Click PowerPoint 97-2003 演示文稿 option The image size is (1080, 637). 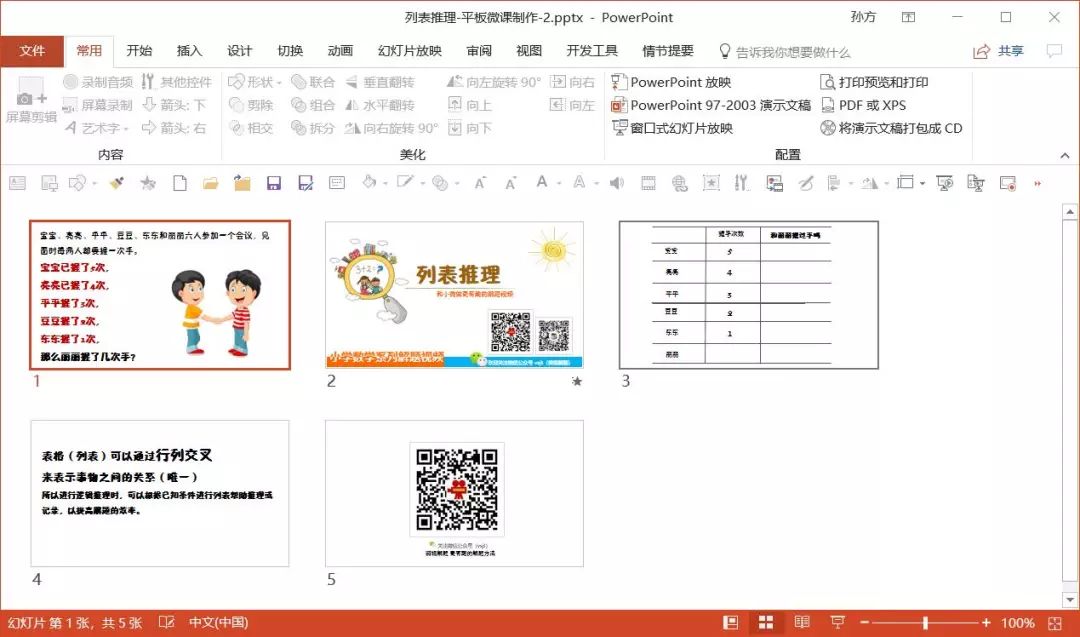coord(711,105)
